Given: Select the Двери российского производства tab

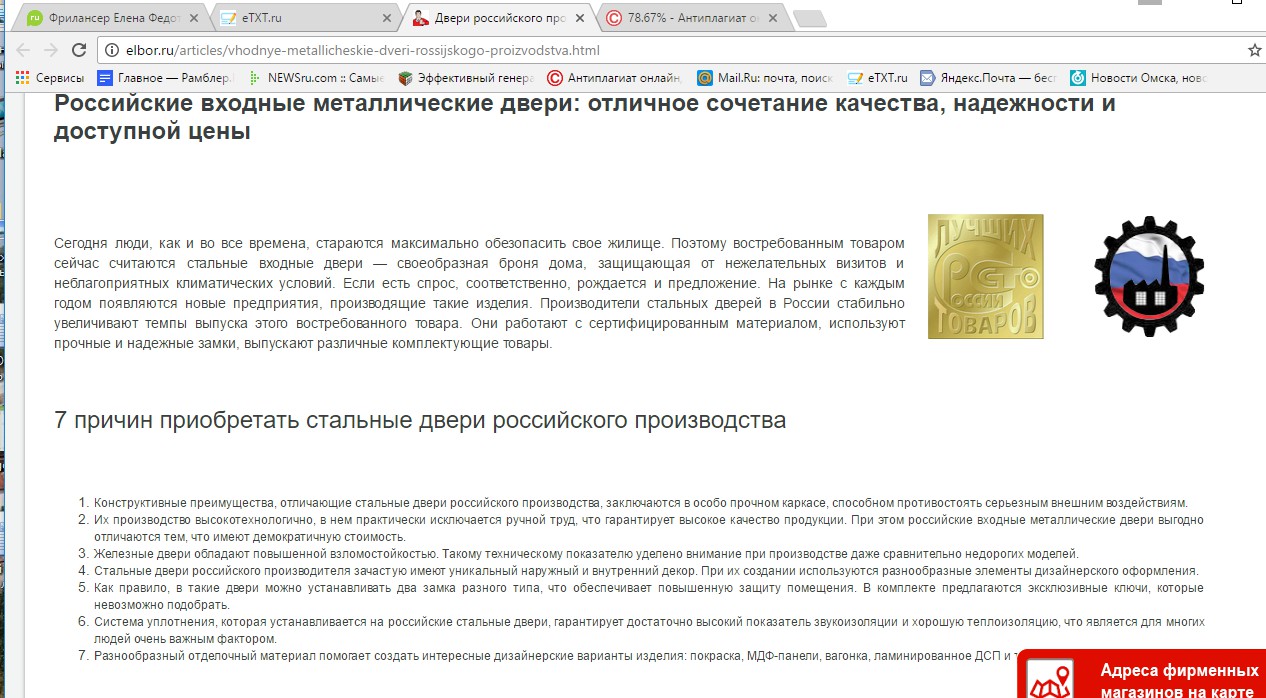Looking at the screenshot, I should click(498, 18).
